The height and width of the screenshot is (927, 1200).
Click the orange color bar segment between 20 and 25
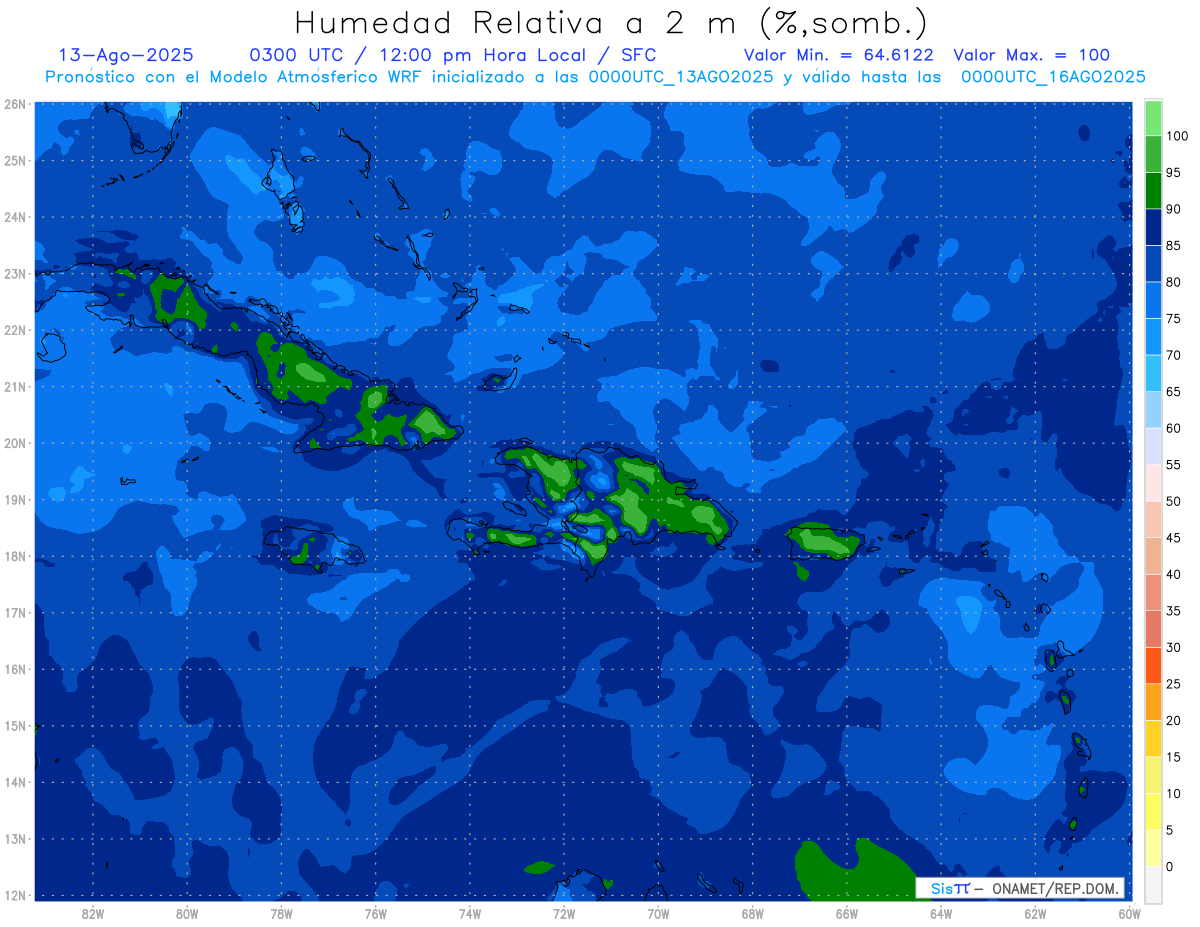pyautogui.click(x=1152, y=702)
